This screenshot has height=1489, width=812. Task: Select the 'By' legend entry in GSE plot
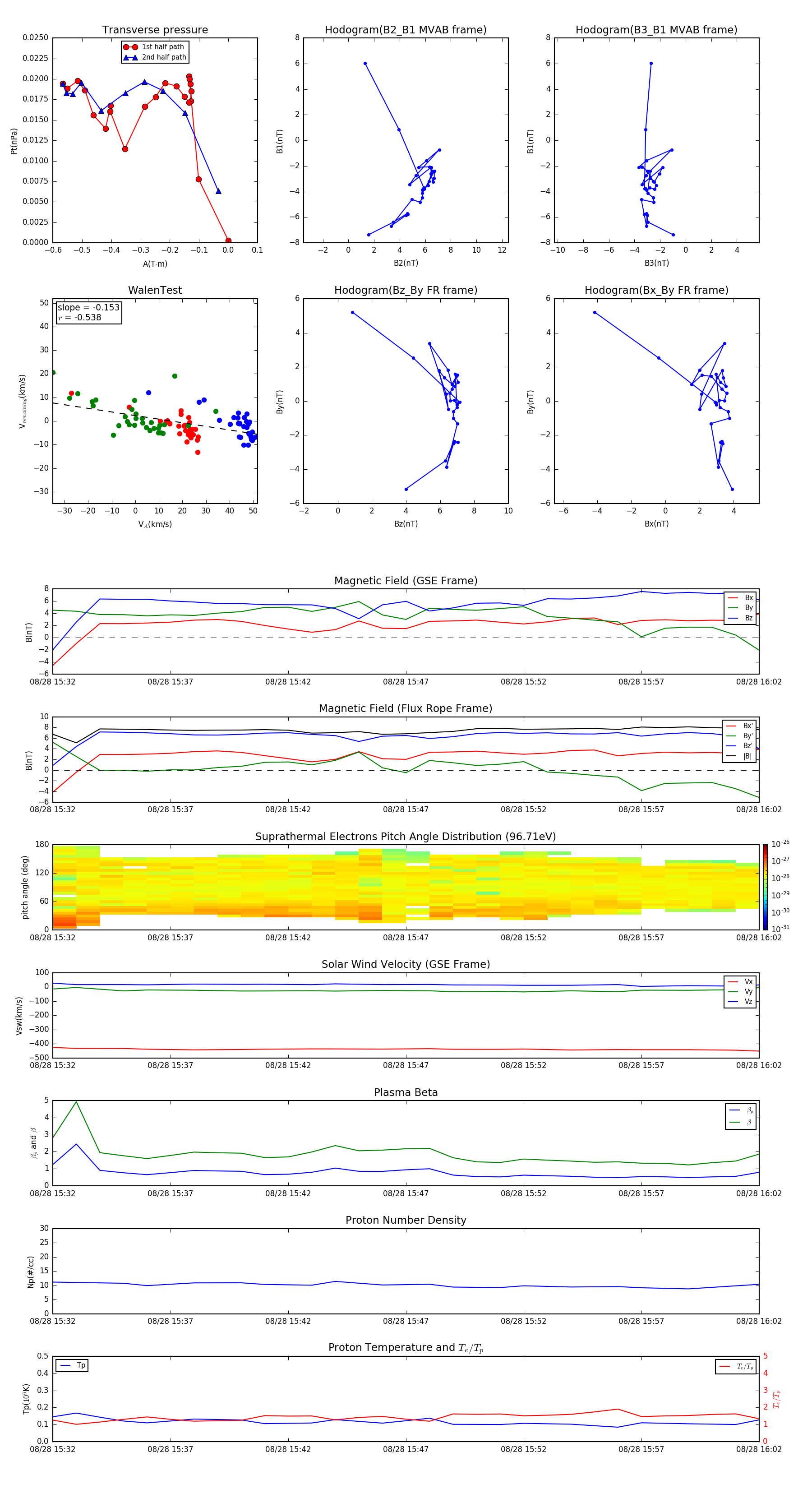point(740,607)
